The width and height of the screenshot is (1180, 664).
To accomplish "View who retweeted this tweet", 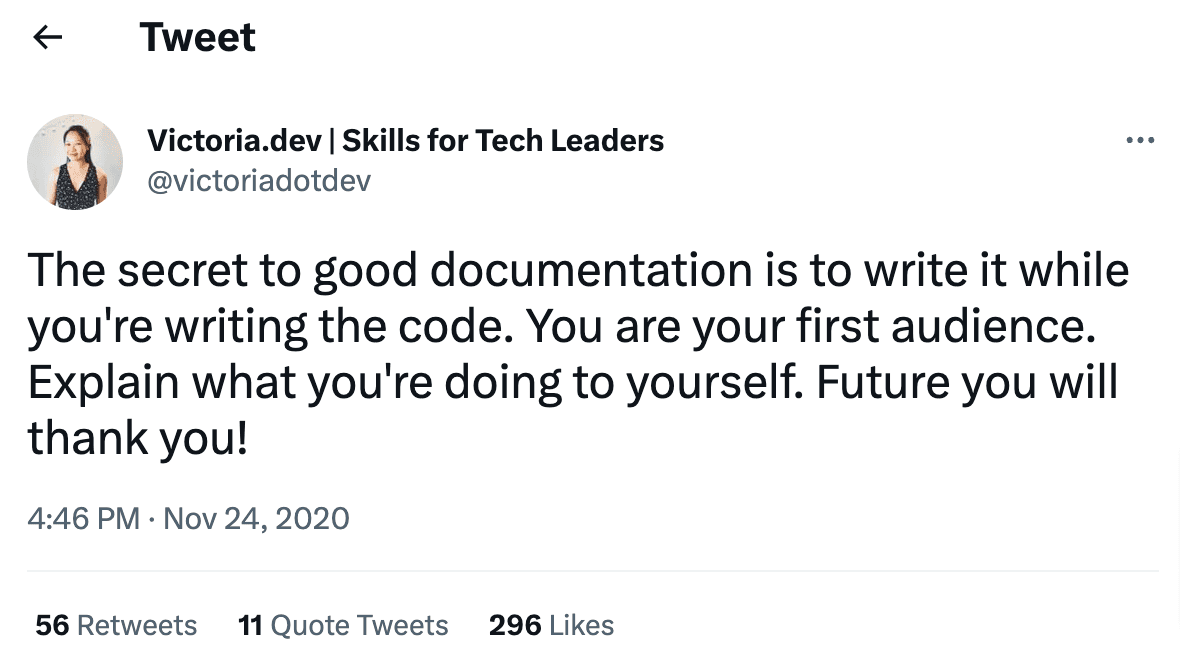I will click(115, 625).
